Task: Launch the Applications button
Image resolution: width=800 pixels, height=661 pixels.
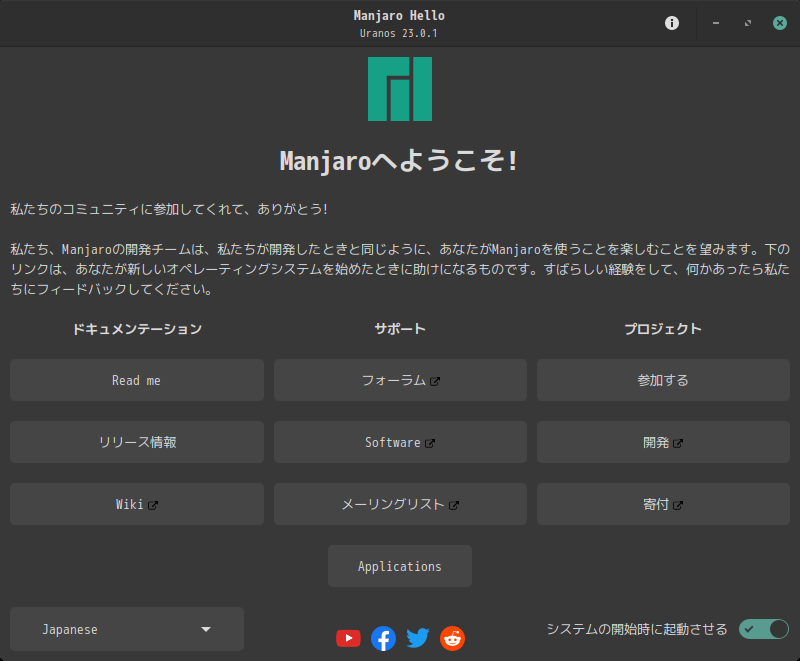Action: point(400,566)
